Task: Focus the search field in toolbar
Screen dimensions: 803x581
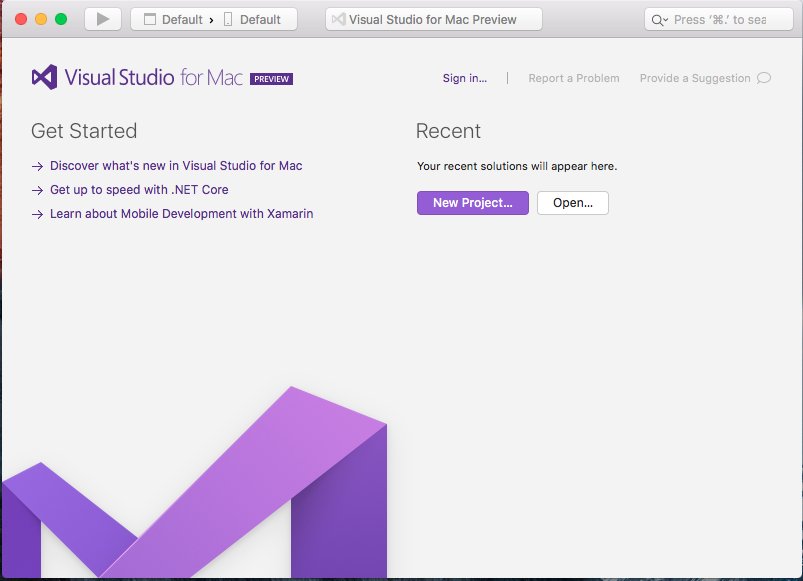Action: [719, 19]
